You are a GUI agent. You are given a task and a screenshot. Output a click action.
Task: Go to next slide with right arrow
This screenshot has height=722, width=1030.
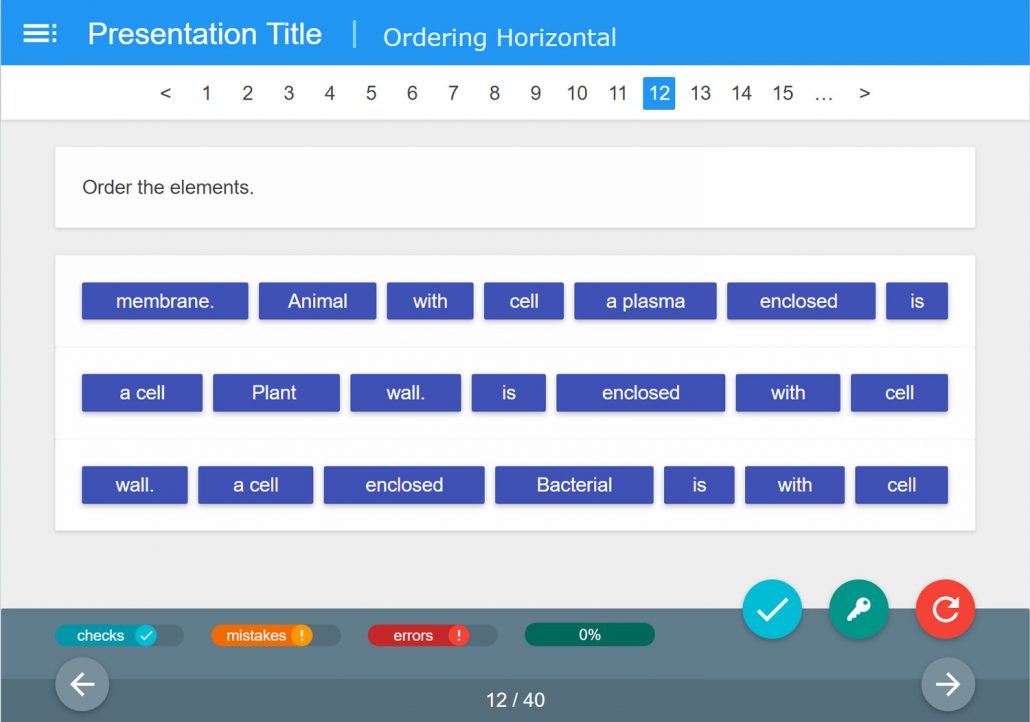[x=947, y=684]
